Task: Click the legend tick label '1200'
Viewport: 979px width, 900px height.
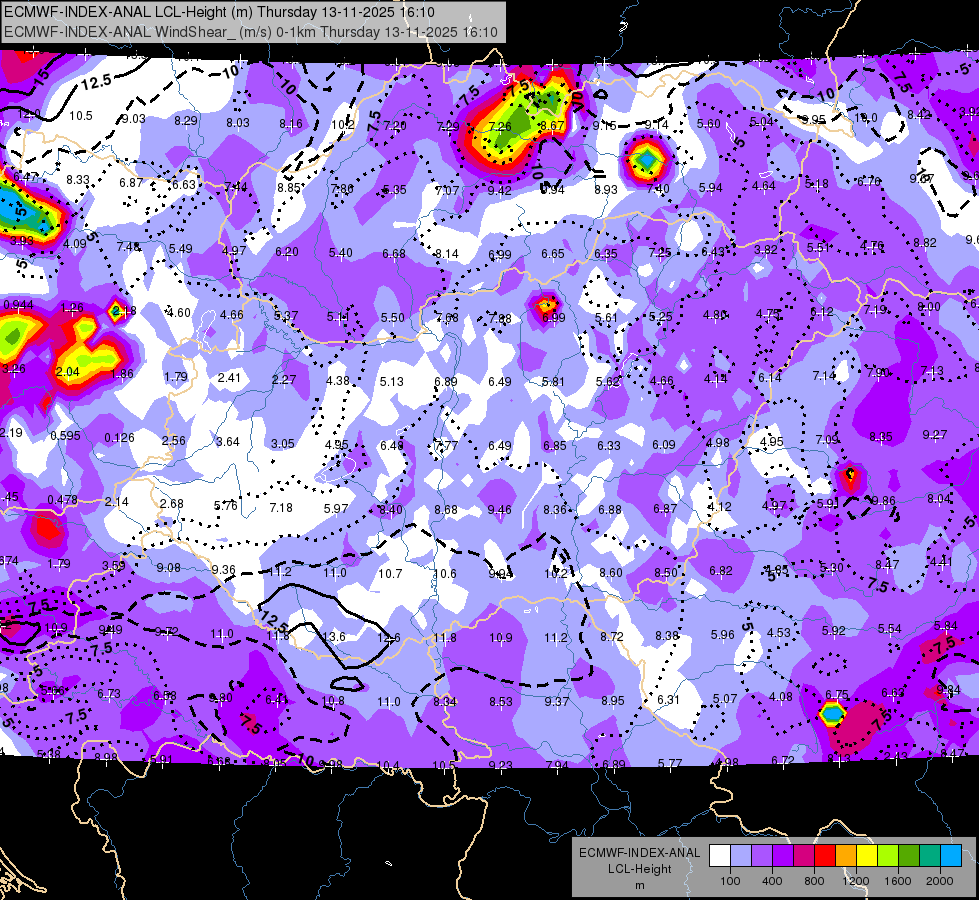Action: pos(856,881)
